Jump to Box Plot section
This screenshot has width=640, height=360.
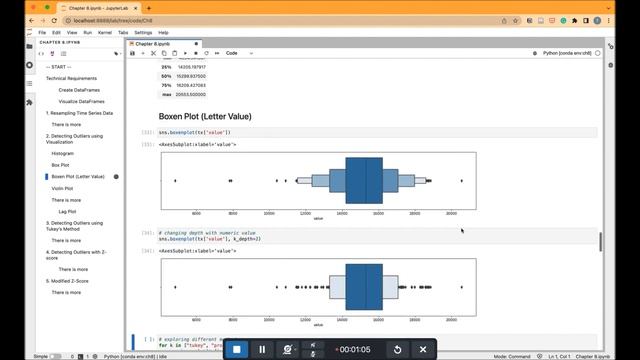tap(60, 165)
